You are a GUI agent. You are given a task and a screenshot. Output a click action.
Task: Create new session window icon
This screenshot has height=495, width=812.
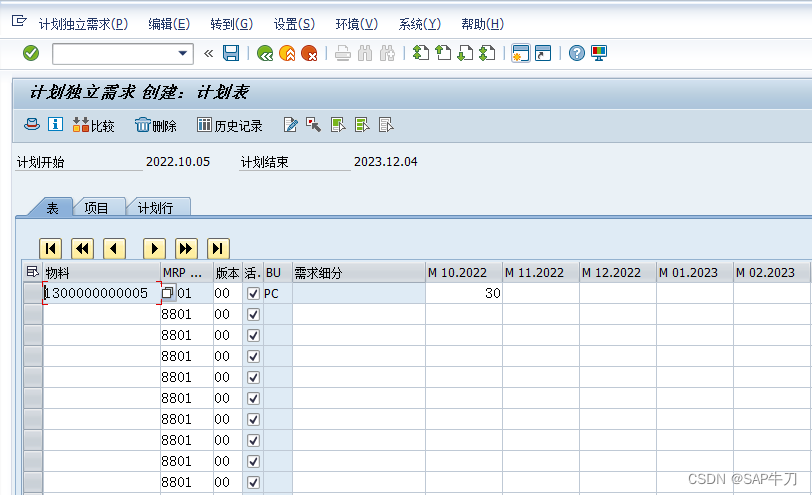click(x=520, y=53)
